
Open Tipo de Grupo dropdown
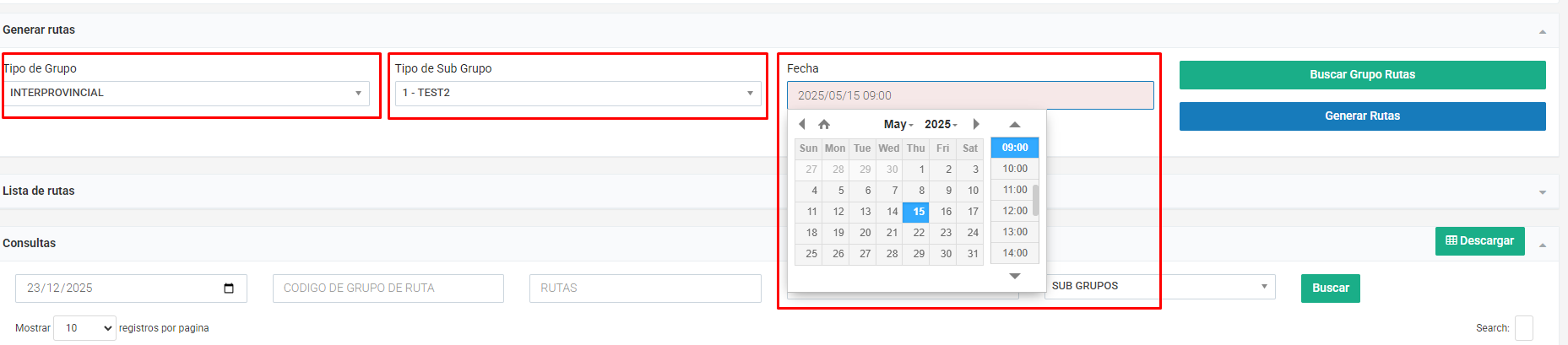pyautogui.click(x=186, y=93)
